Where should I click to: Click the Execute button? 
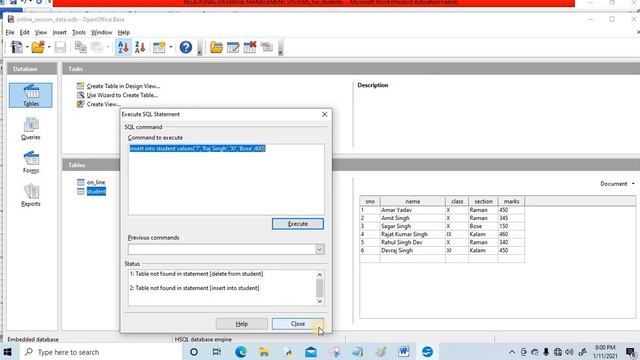(x=298, y=224)
